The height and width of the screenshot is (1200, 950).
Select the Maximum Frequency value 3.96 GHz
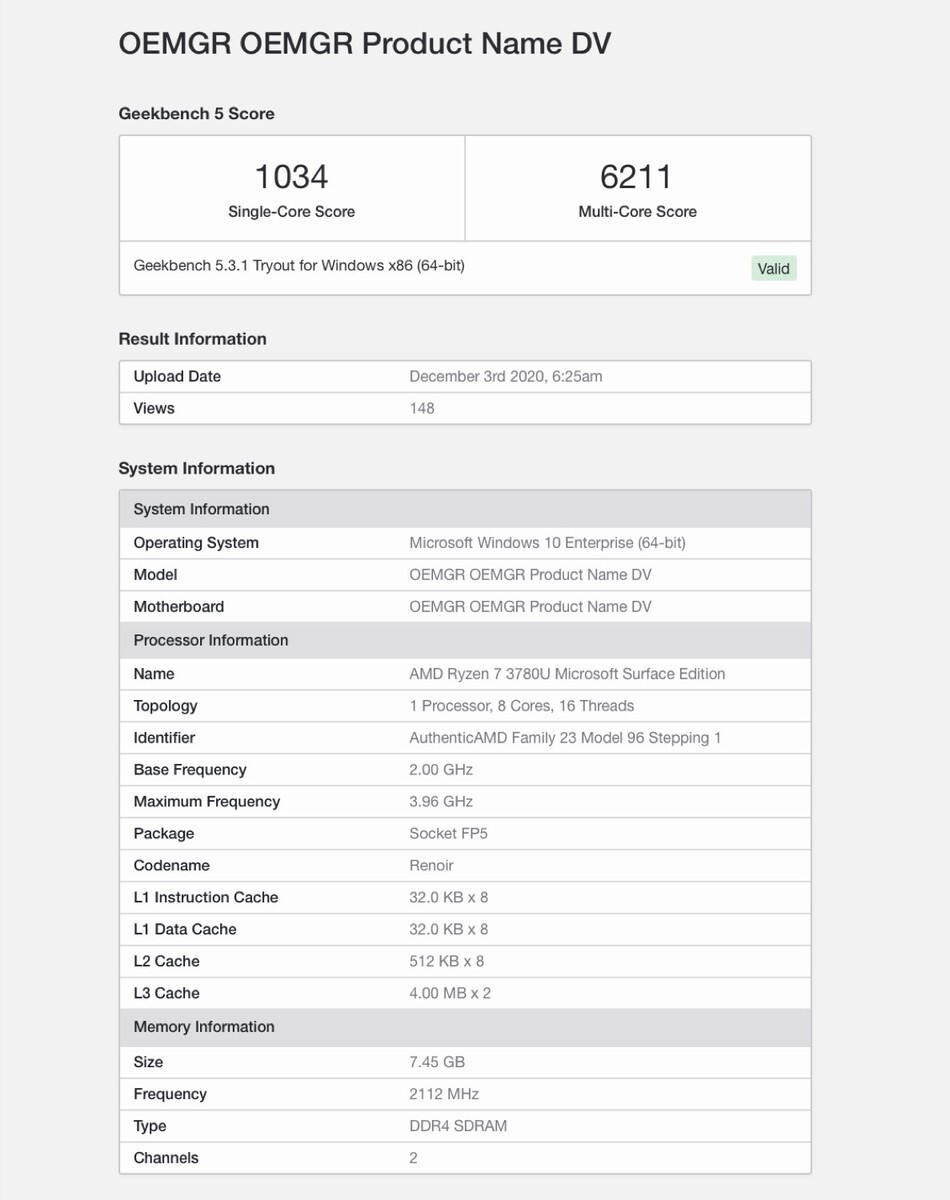click(x=441, y=802)
